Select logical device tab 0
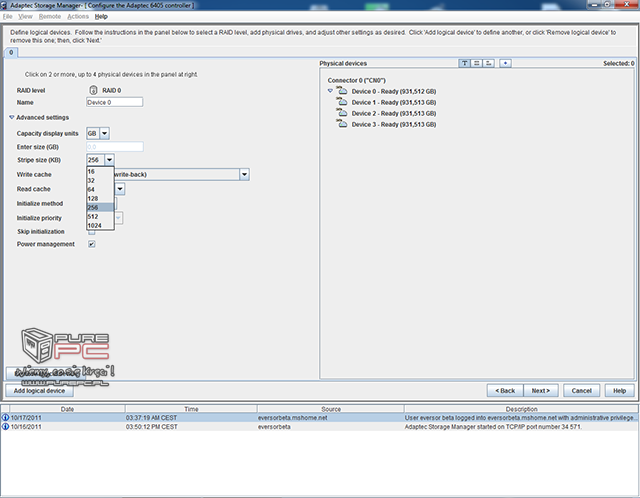This screenshot has width=640, height=498. coord(11,52)
